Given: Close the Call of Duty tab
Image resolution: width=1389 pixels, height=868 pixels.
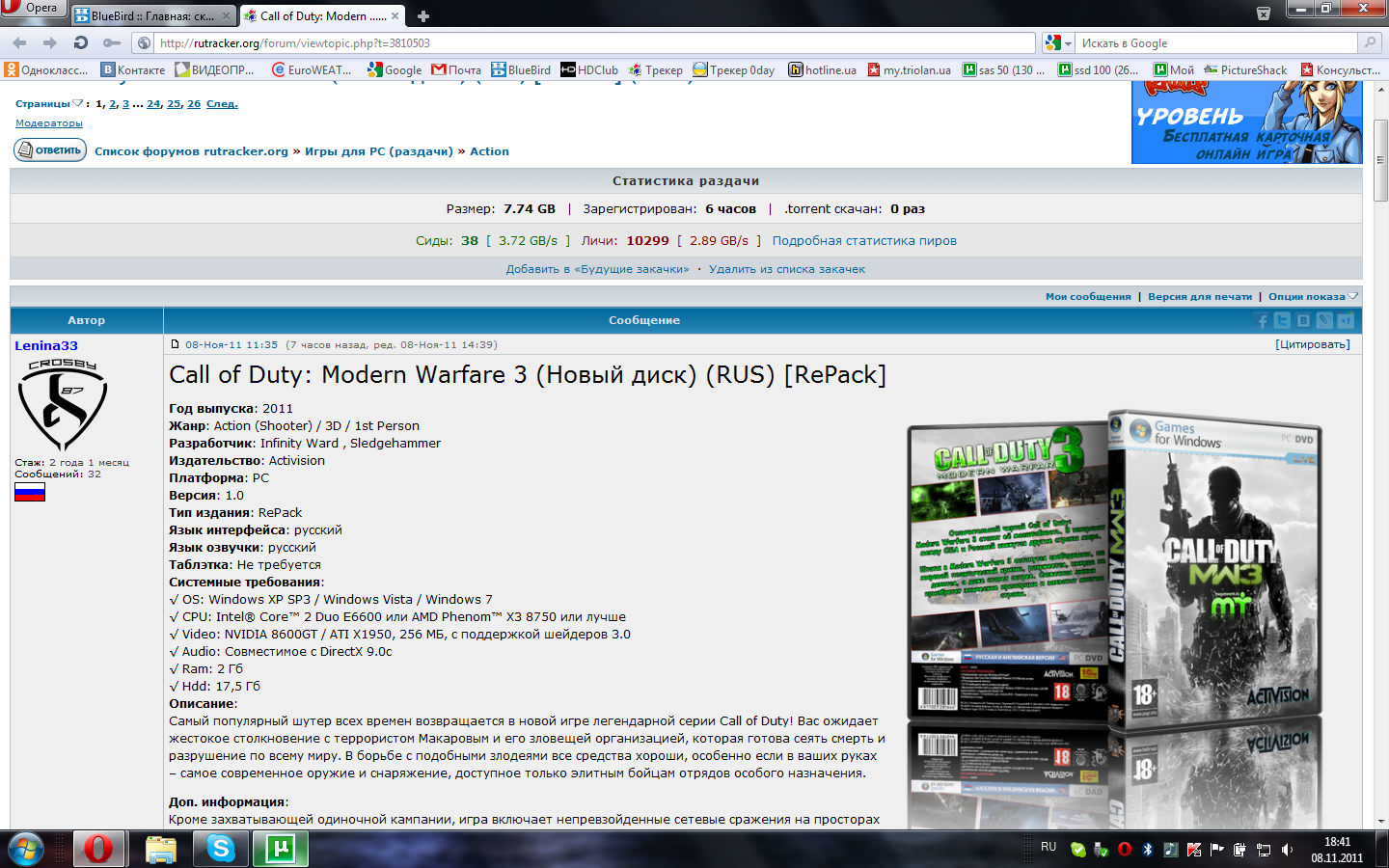Looking at the screenshot, I should pyautogui.click(x=395, y=15).
